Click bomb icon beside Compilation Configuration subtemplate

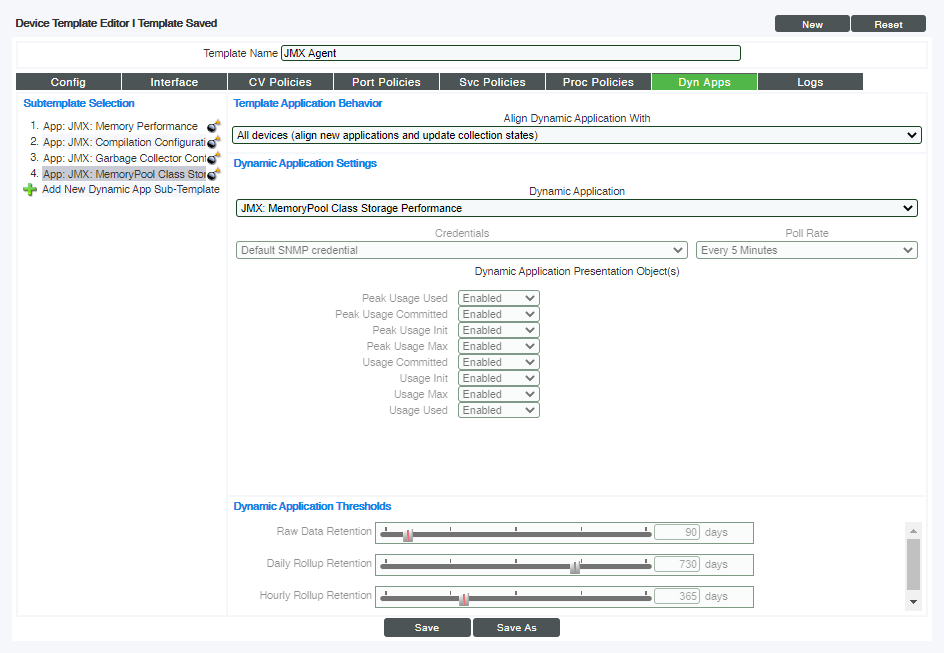pyautogui.click(x=213, y=143)
